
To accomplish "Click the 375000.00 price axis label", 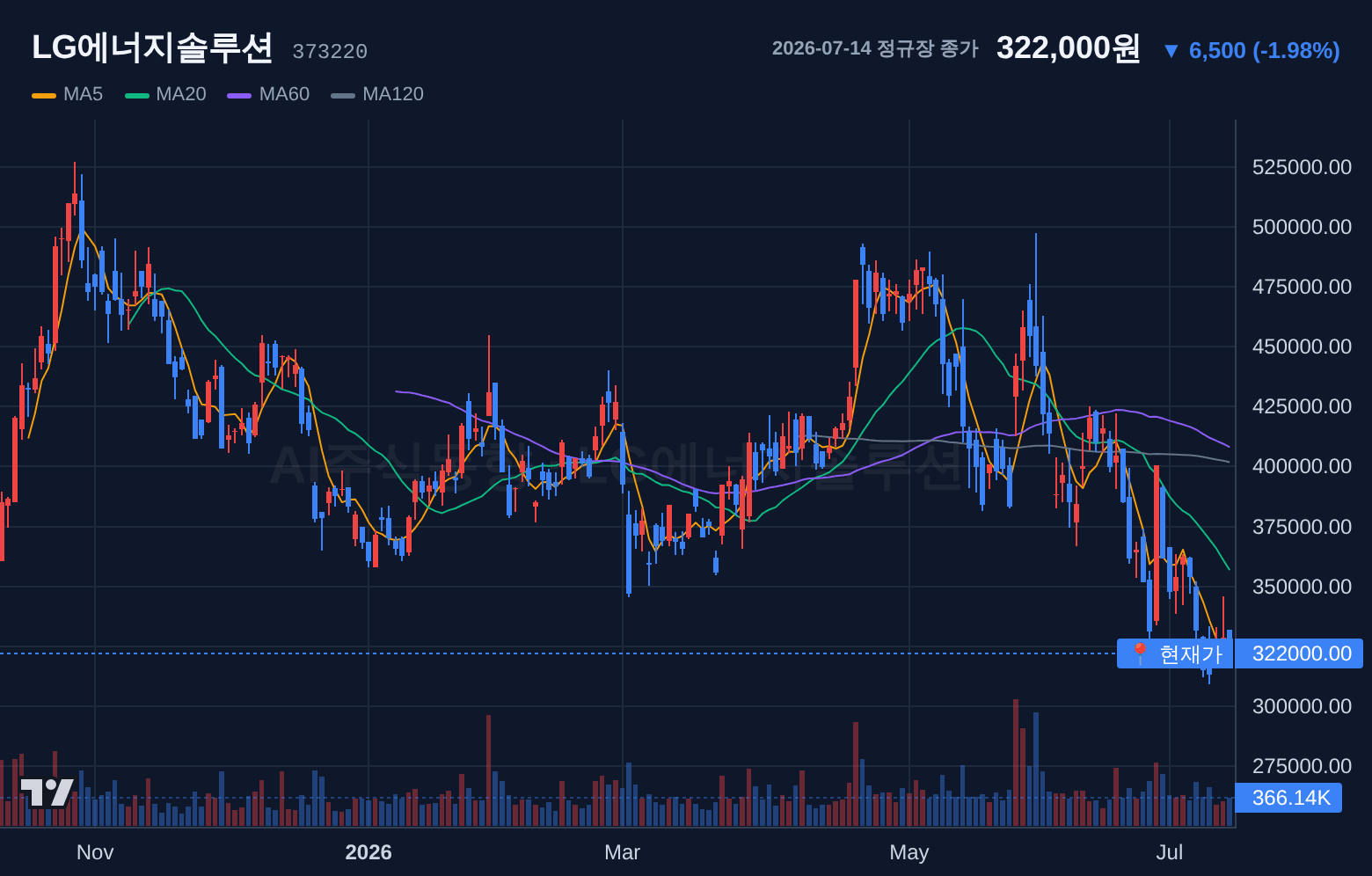I will pos(1302,527).
